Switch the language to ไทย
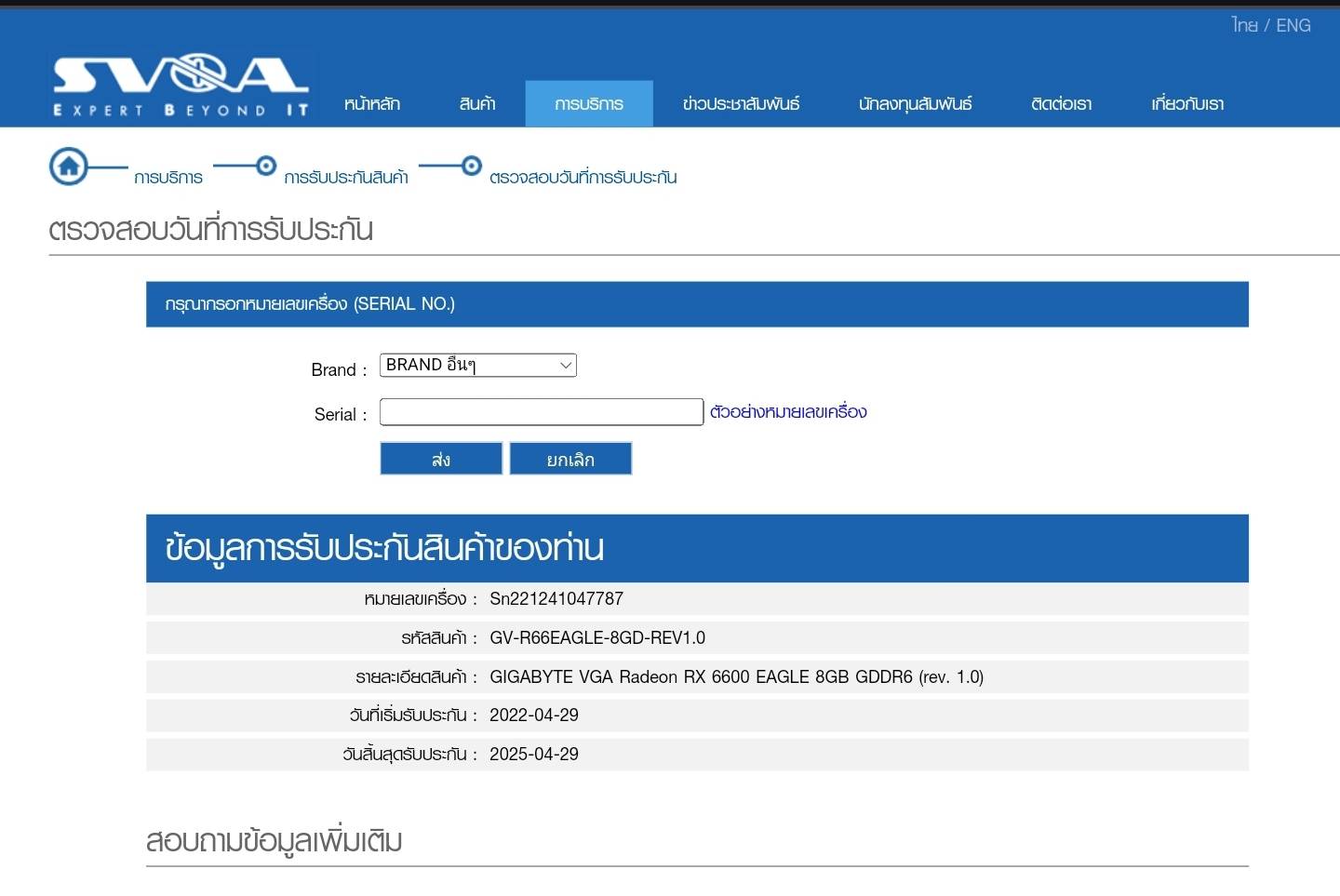Screen dimensions: 1340x896 click(x=1244, y=26)
